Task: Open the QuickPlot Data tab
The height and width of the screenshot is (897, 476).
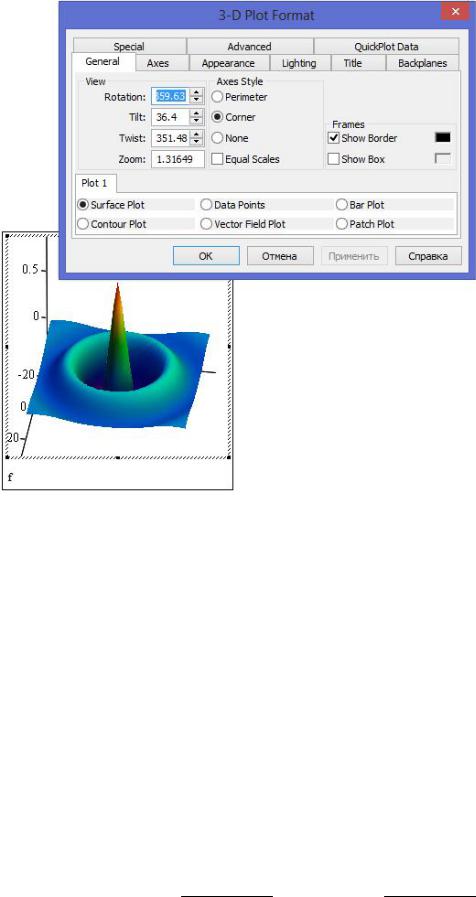Action: pos(386,46)
